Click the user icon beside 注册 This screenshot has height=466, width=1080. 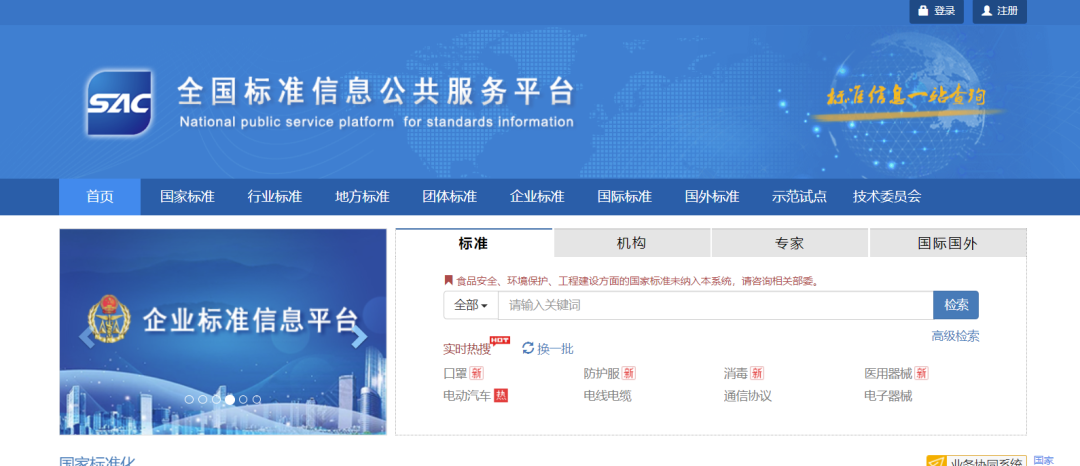tap(986, 11)
